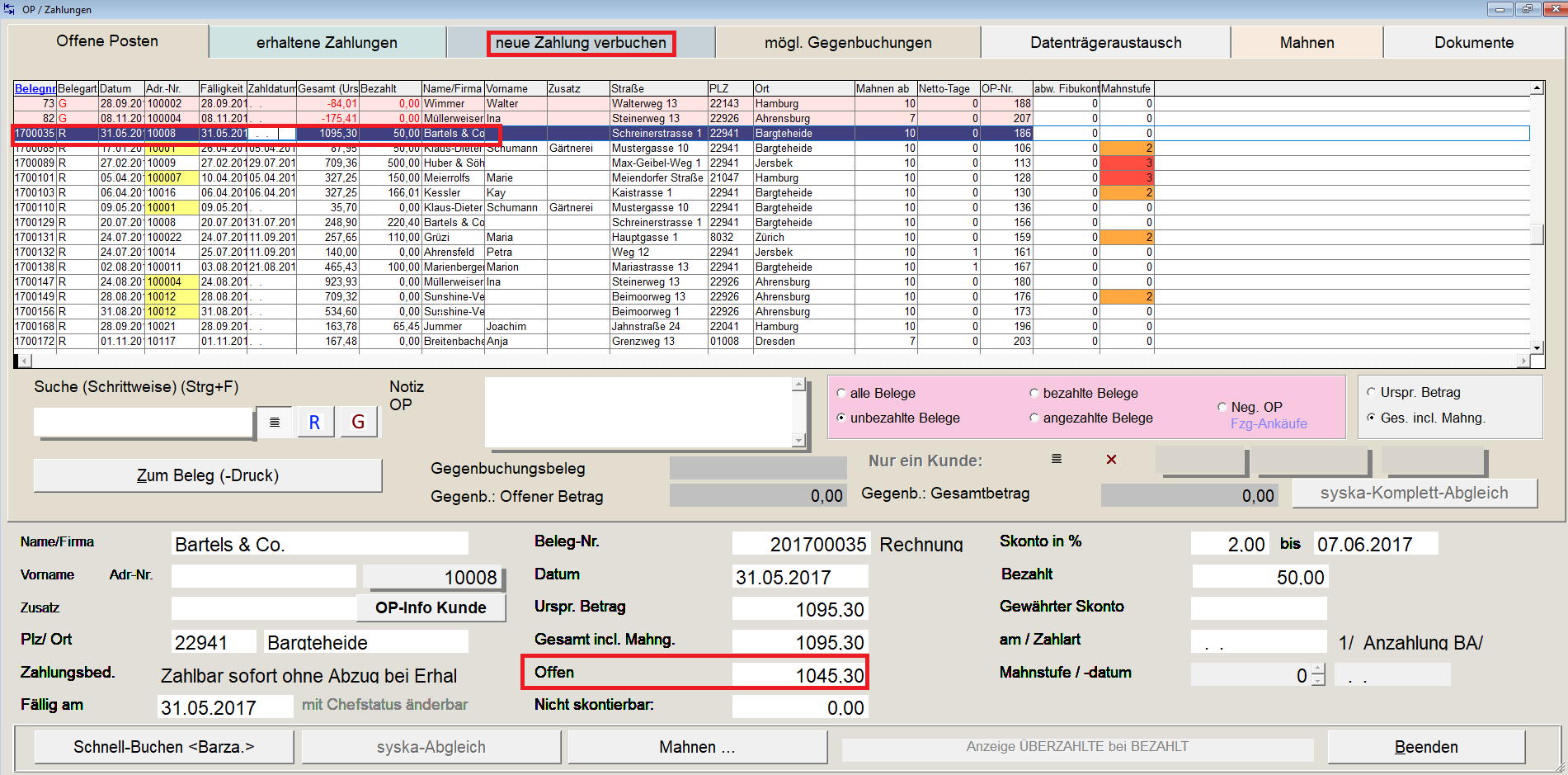This screenshot has height=775, width=1568.
Task: Increase Mahnstufe with the up stepper arrow
Action: pyautogui.click(x=1318, y=669)
